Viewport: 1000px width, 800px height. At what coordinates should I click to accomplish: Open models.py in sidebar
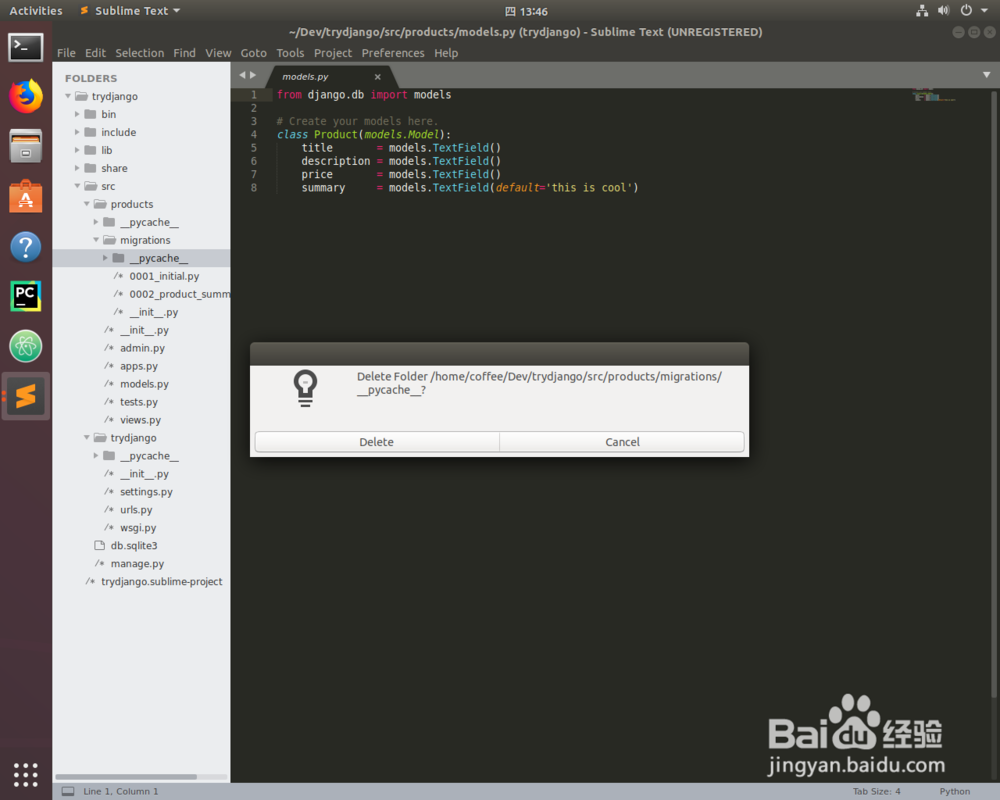pos(144,384)
